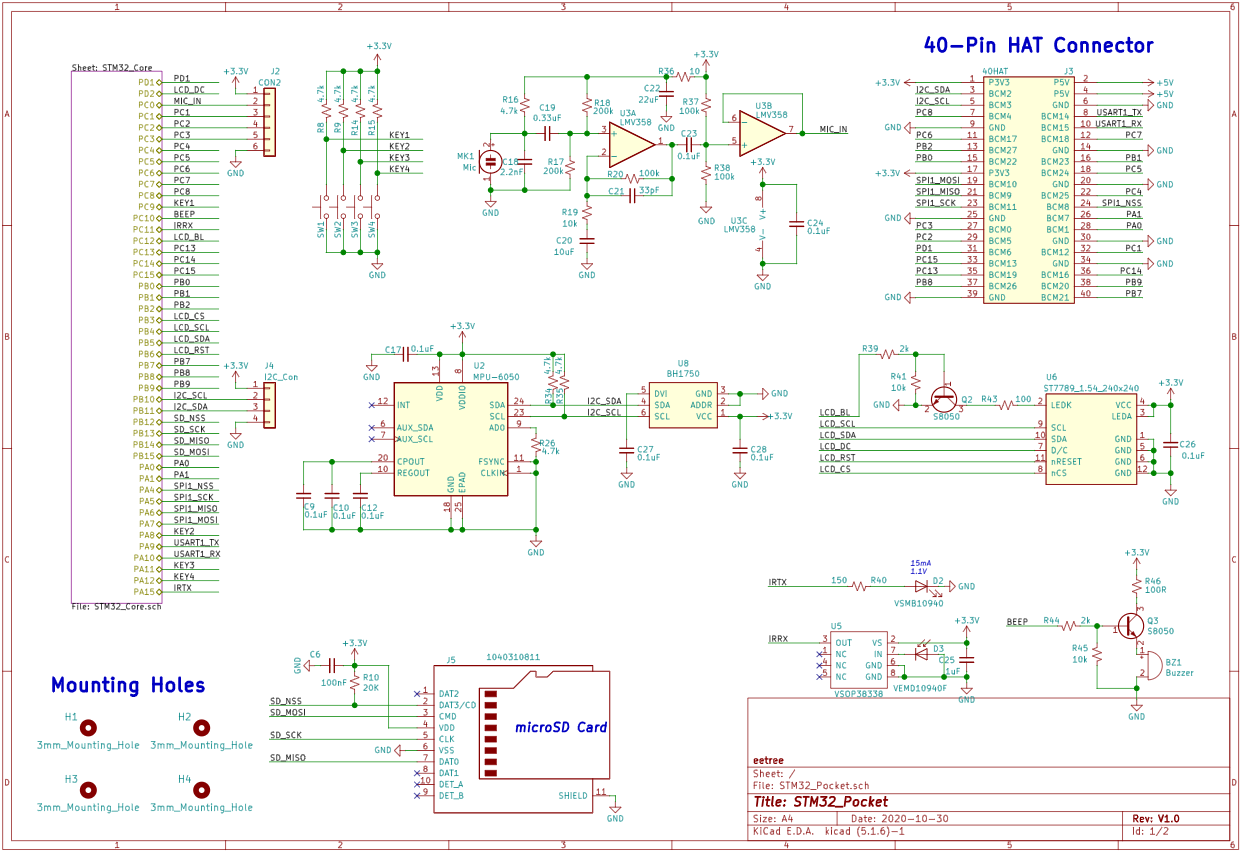Select capacitor C26 0.1uF symbol
Image resolution: width=1241 pixels, height=852 pixels.
pyautogui.click(x=1170, y=446)
